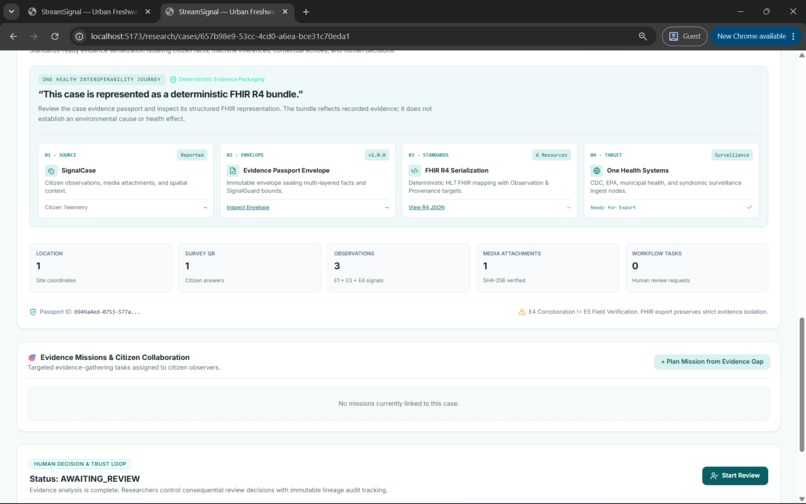Click the Media Attachments stat card
The width and height of the screenshot is (806, 504).
[x=548, y=267]
